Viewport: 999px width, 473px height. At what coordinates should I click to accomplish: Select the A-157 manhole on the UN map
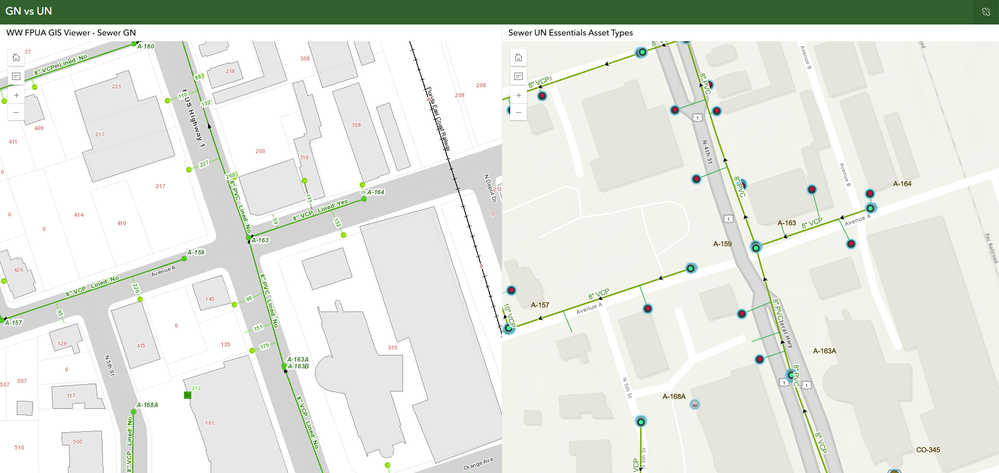[508, 329]
